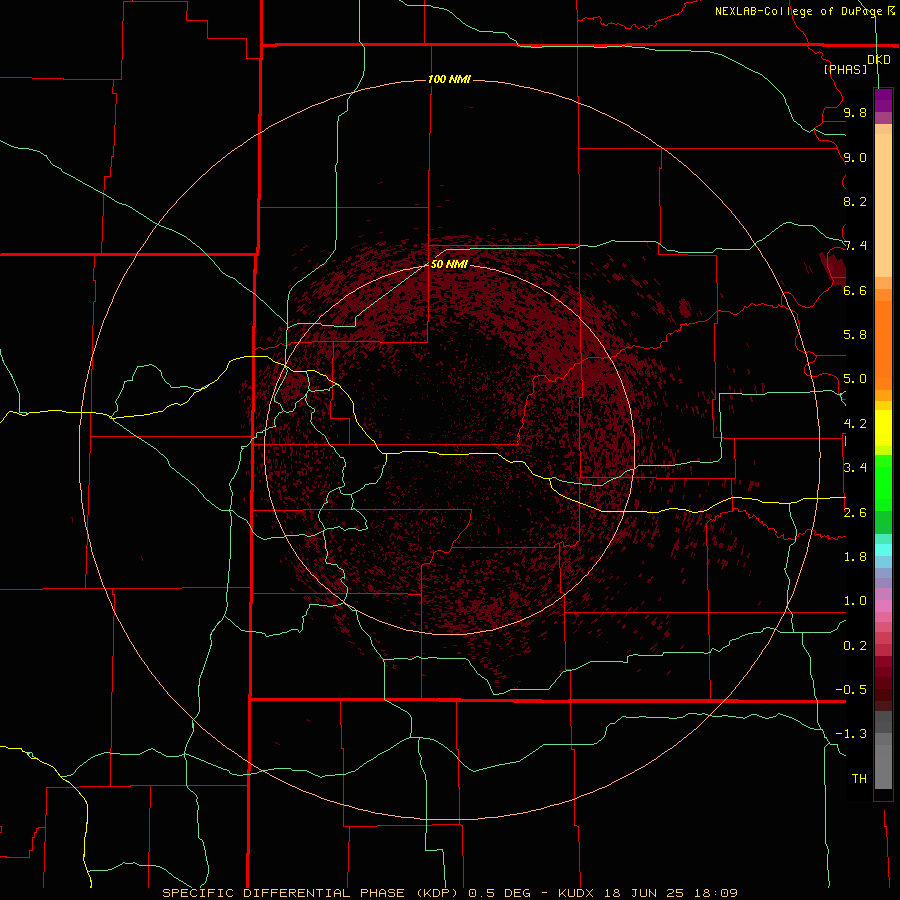Select the 5.8 legend value
The height and width of the screenshot is (900, 900).
click(855, 335)
